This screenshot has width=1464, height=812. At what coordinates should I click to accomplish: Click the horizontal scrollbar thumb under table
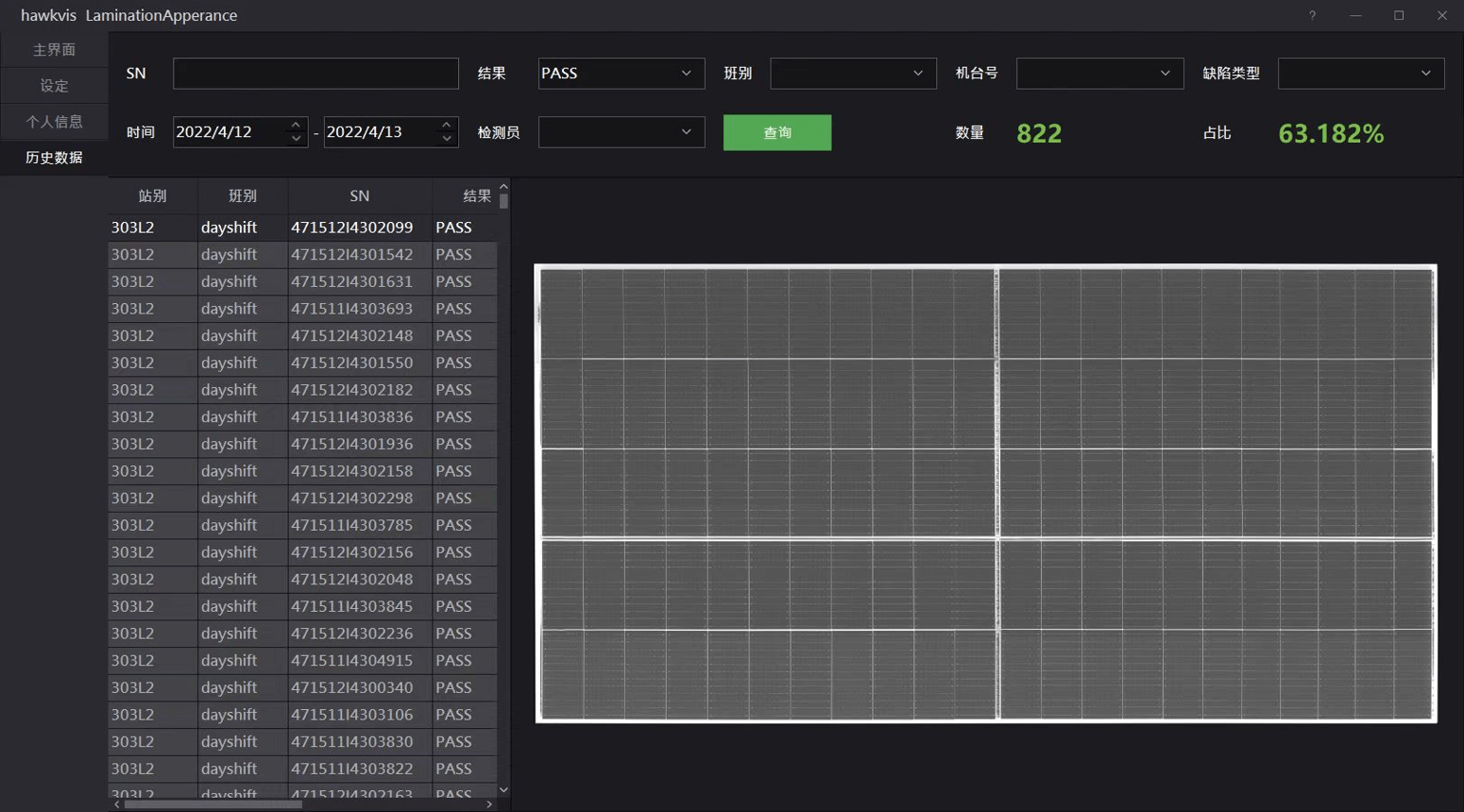tap(213, 804)
